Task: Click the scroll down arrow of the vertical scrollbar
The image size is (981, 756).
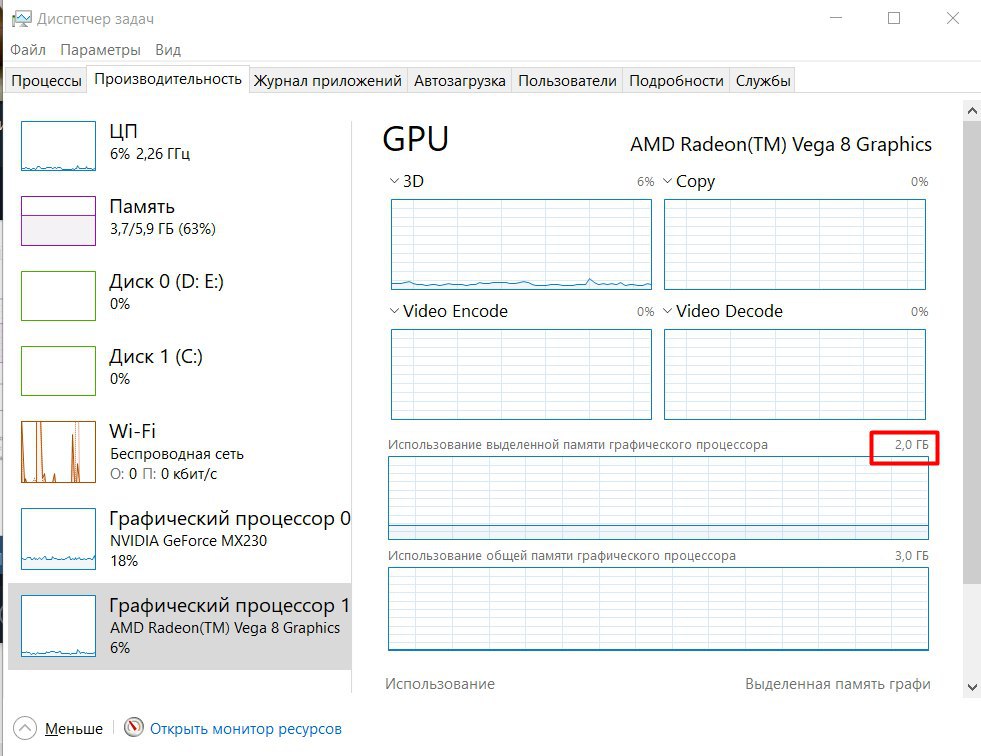Action: 972,687
